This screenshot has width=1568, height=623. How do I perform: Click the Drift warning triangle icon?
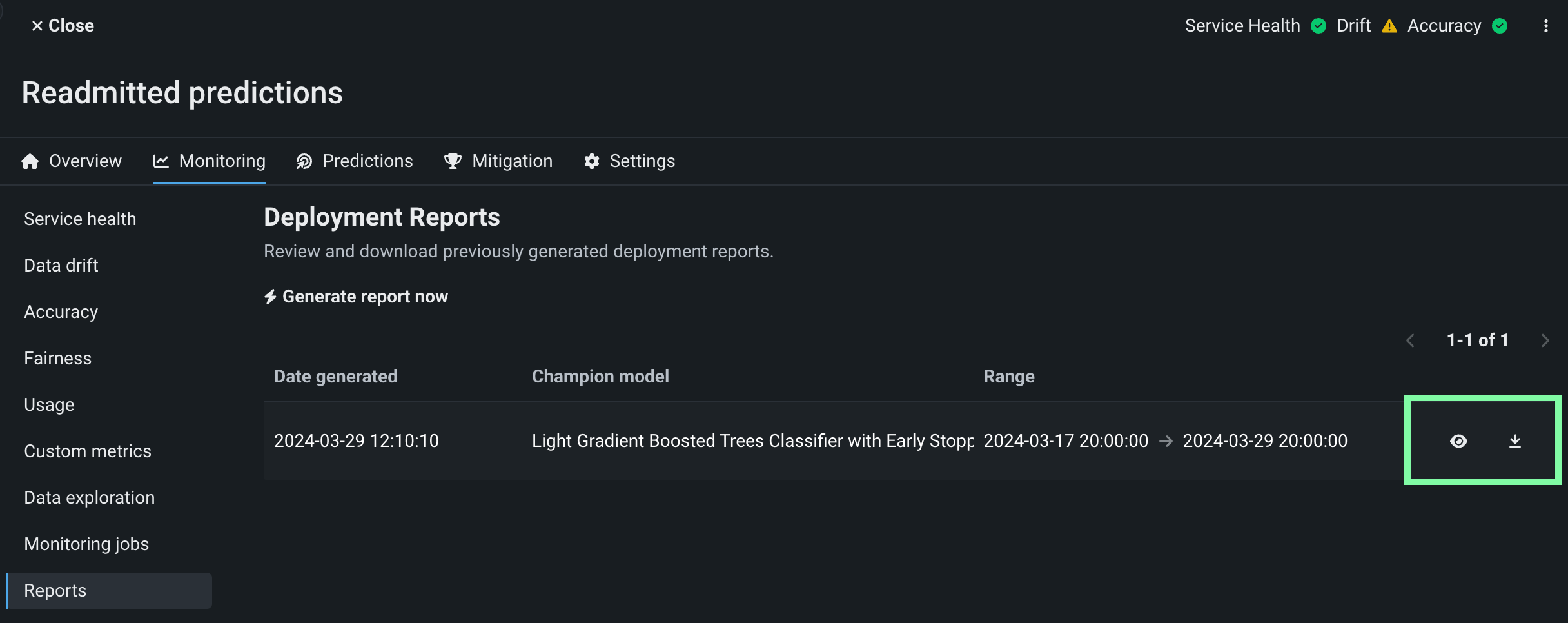[x=1389, y=26]
